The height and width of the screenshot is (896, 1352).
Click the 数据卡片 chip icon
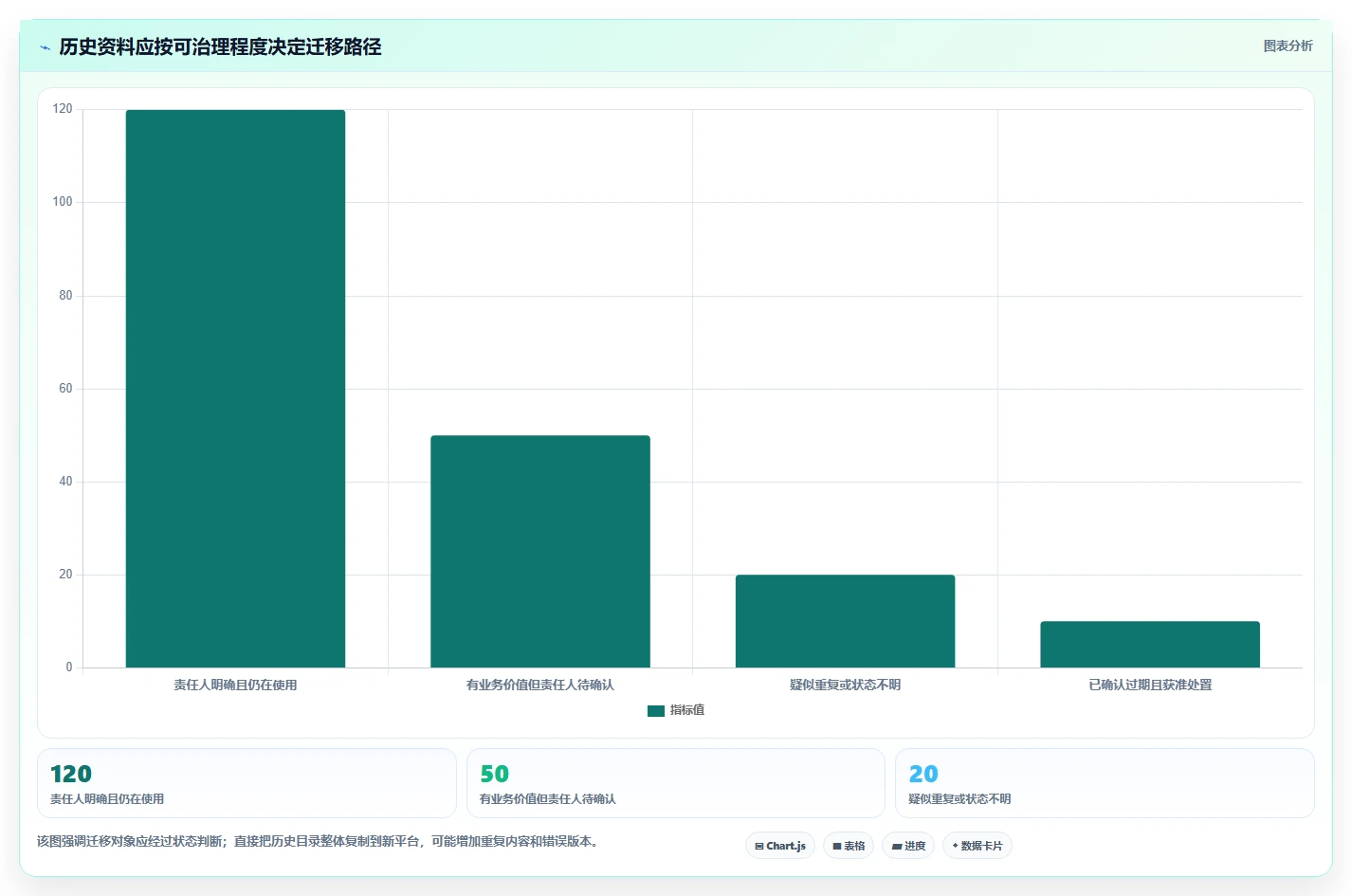pos(956,846)
